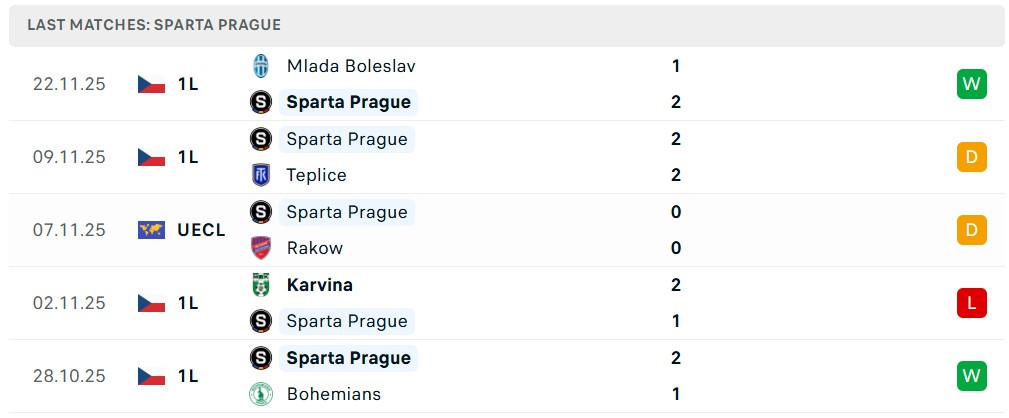This screenshot has width=1009, height=418.
Task: Click the Last Matches: Sparta Prague header
Action: tap(154, 25)
